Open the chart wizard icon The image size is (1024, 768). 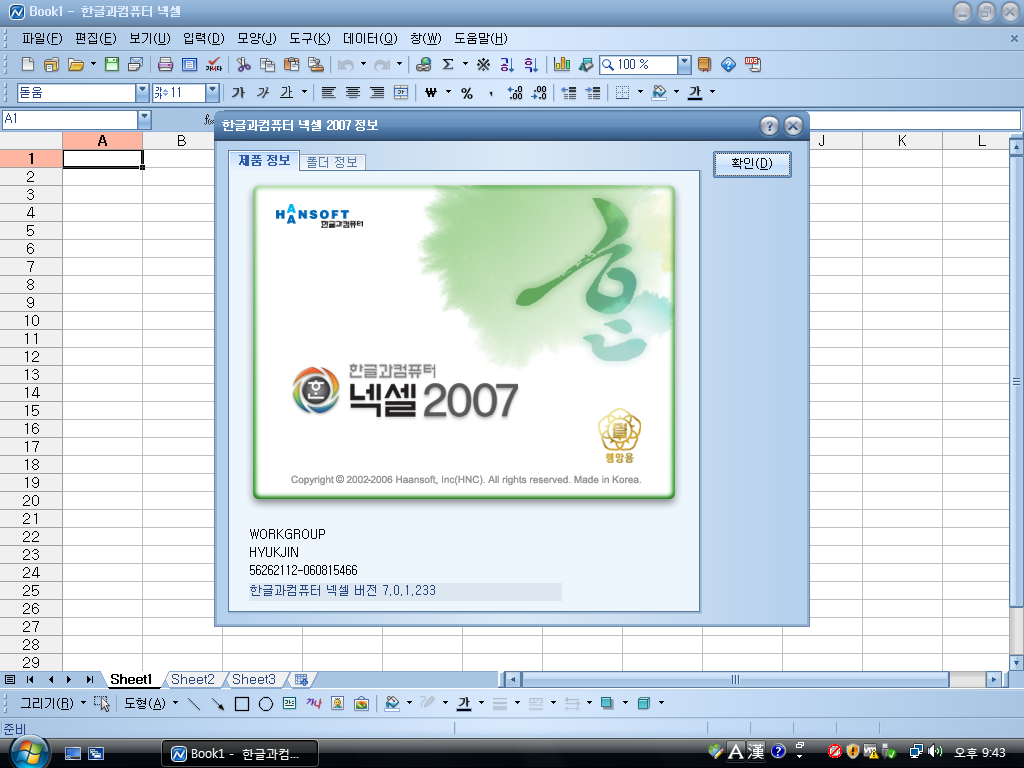(x=562, y=64)
